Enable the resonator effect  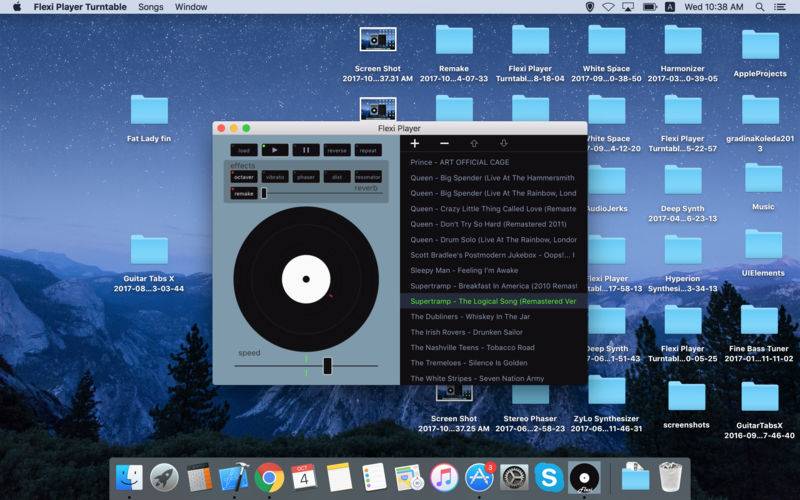point(368,177)
